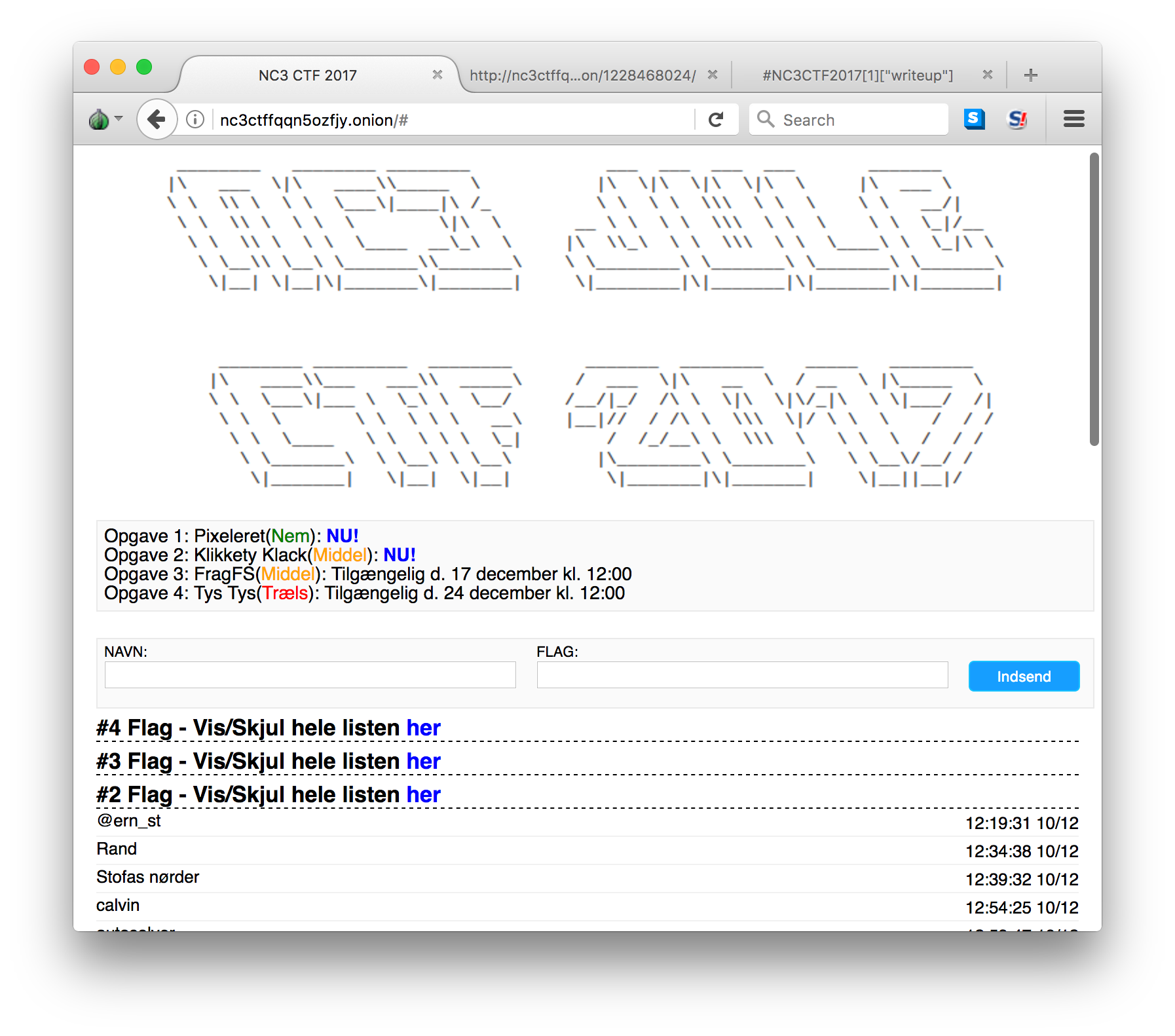Toggle #3 Flag list via her link

point(423,761)
